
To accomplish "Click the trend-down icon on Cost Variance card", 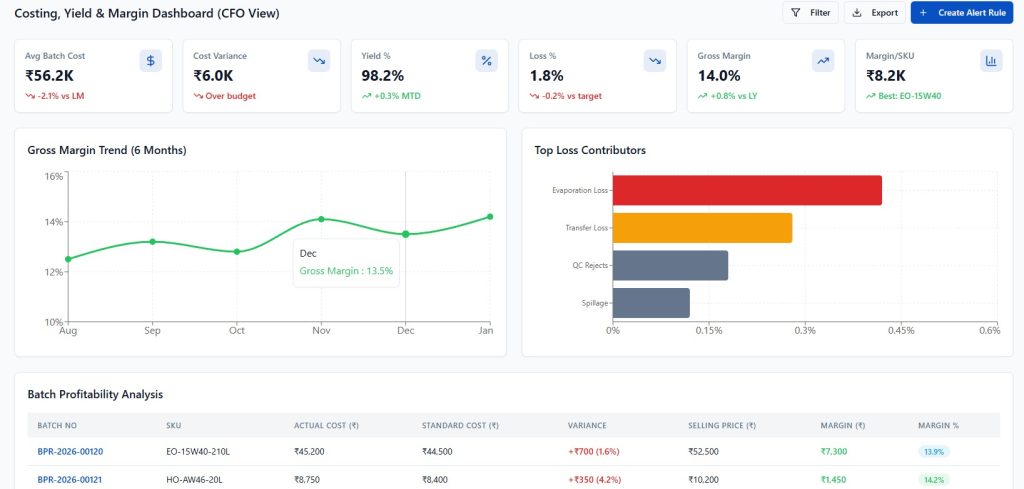I will [x=319, y=61].
